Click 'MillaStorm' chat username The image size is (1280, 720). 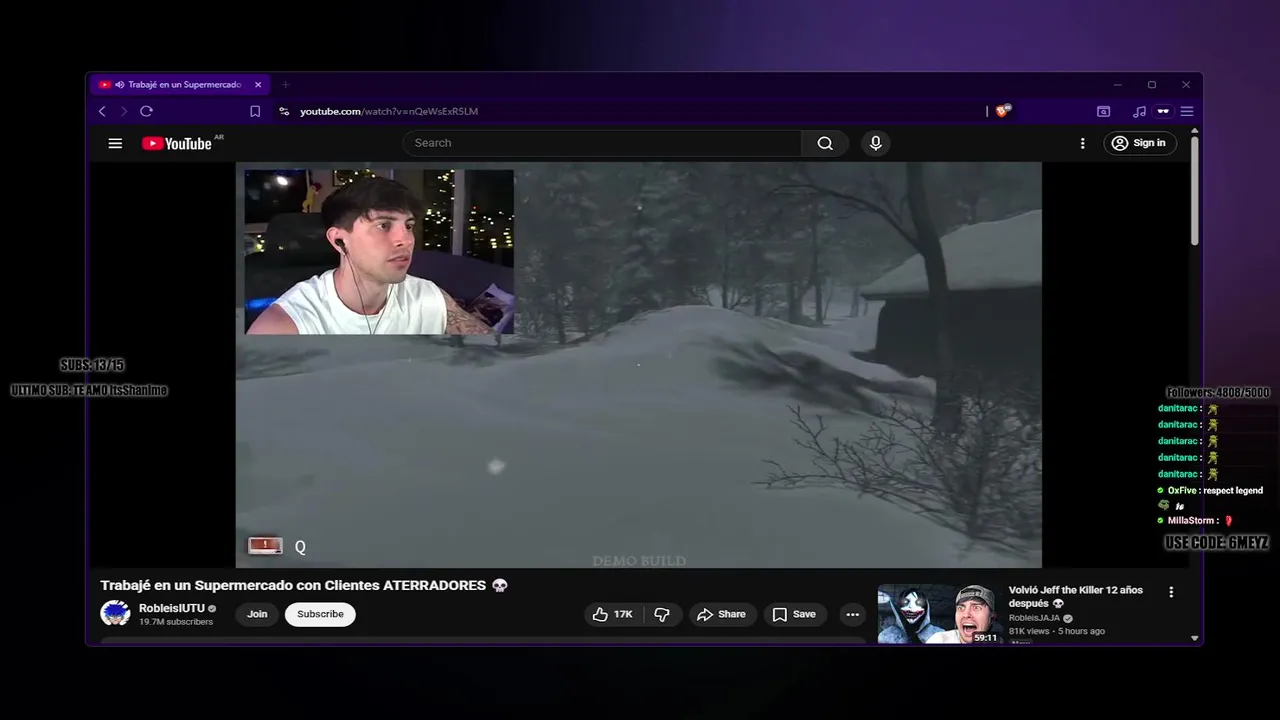click(x=1191, y=520)
